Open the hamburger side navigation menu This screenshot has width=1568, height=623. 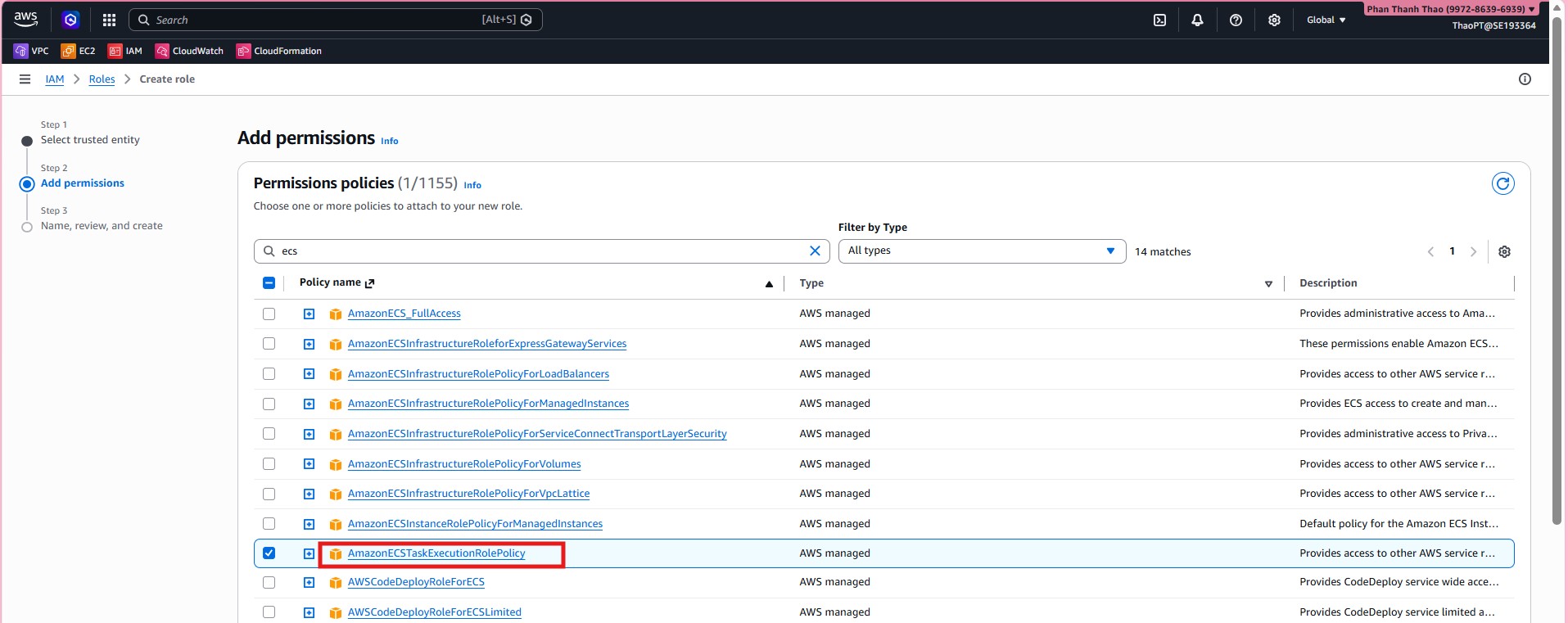(x=25, y=79)
